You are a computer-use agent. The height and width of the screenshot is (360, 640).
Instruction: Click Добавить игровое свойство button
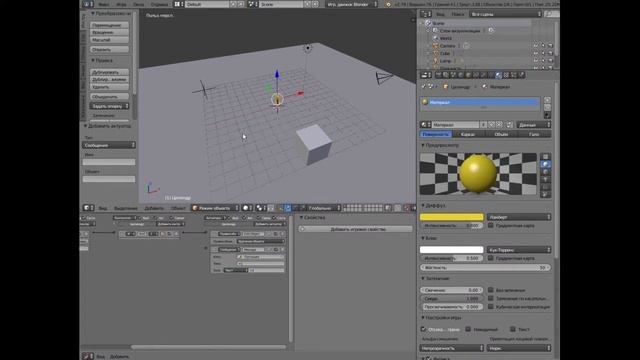355,229
